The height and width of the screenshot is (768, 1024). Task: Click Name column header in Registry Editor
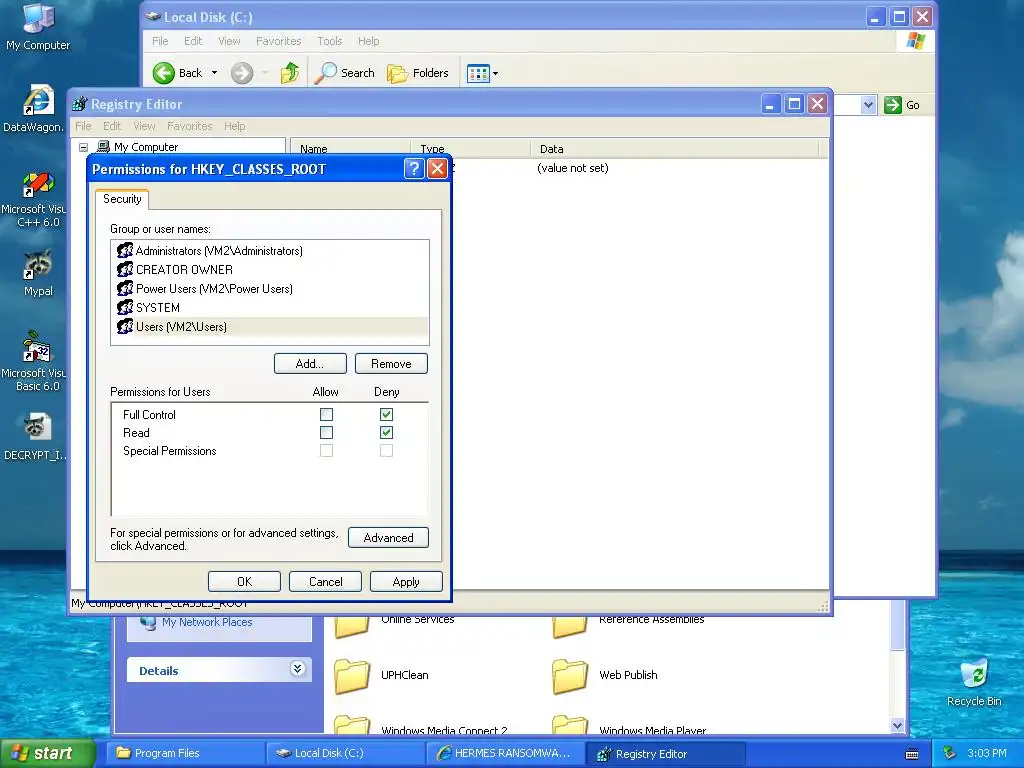pyautogui.click(x=350, y=149)
